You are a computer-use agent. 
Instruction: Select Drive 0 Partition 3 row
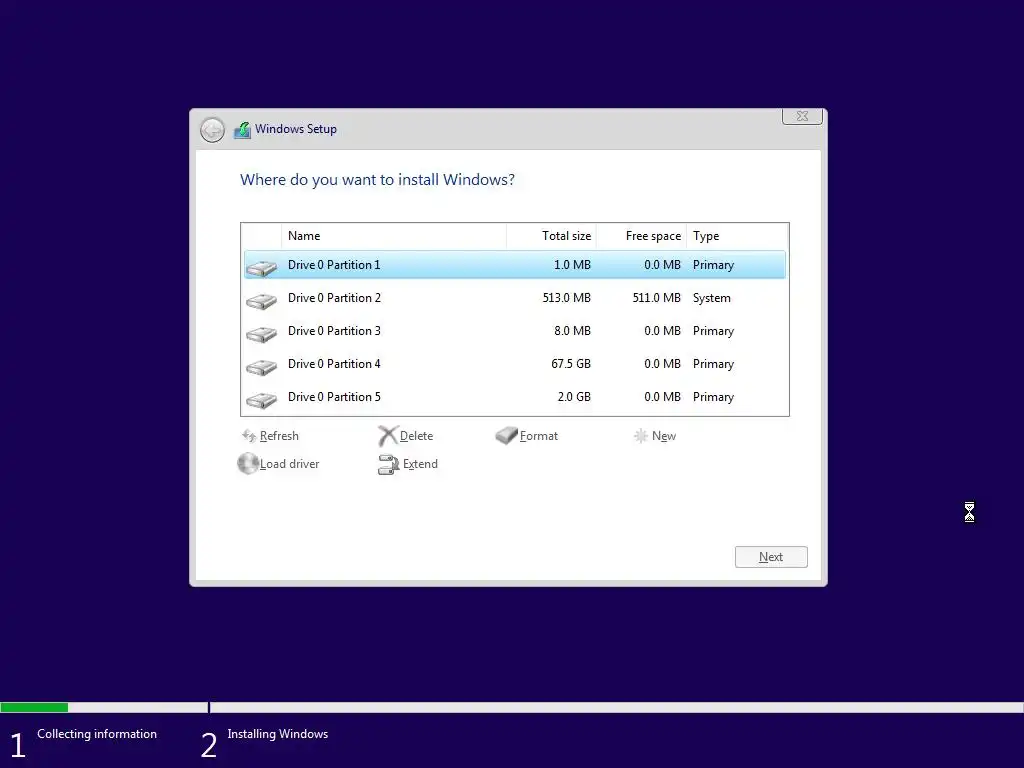click(515, 331)
